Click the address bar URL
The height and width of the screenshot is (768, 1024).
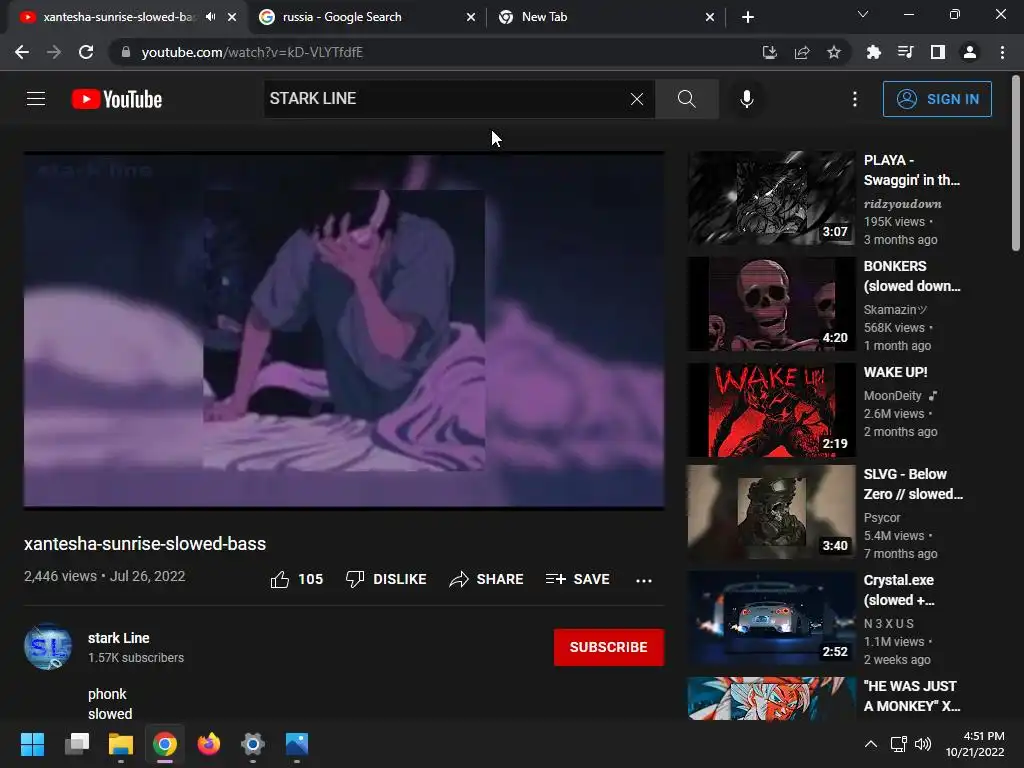[x=252, y=52]
